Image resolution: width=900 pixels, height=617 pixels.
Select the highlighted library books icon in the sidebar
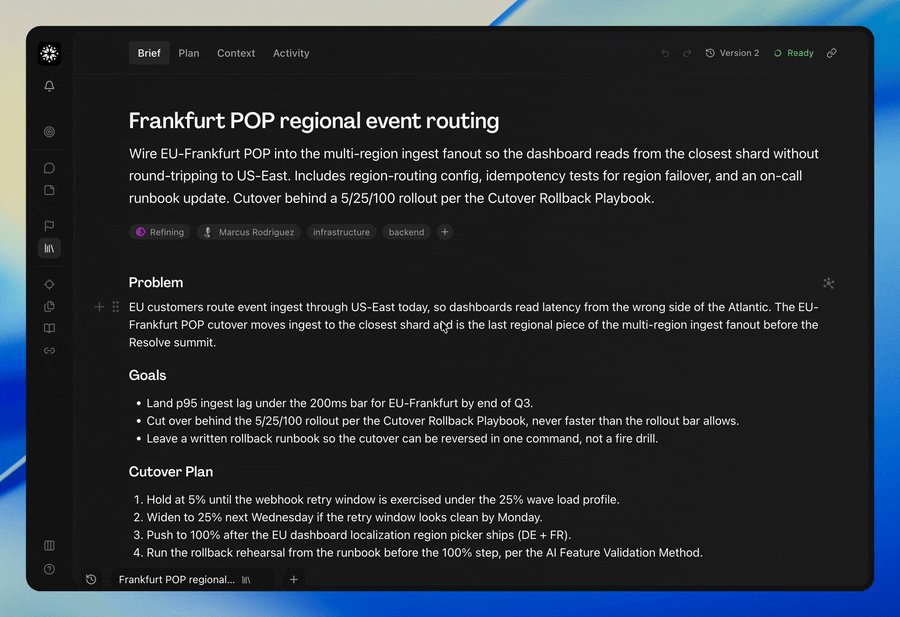[x=49, y=248]
